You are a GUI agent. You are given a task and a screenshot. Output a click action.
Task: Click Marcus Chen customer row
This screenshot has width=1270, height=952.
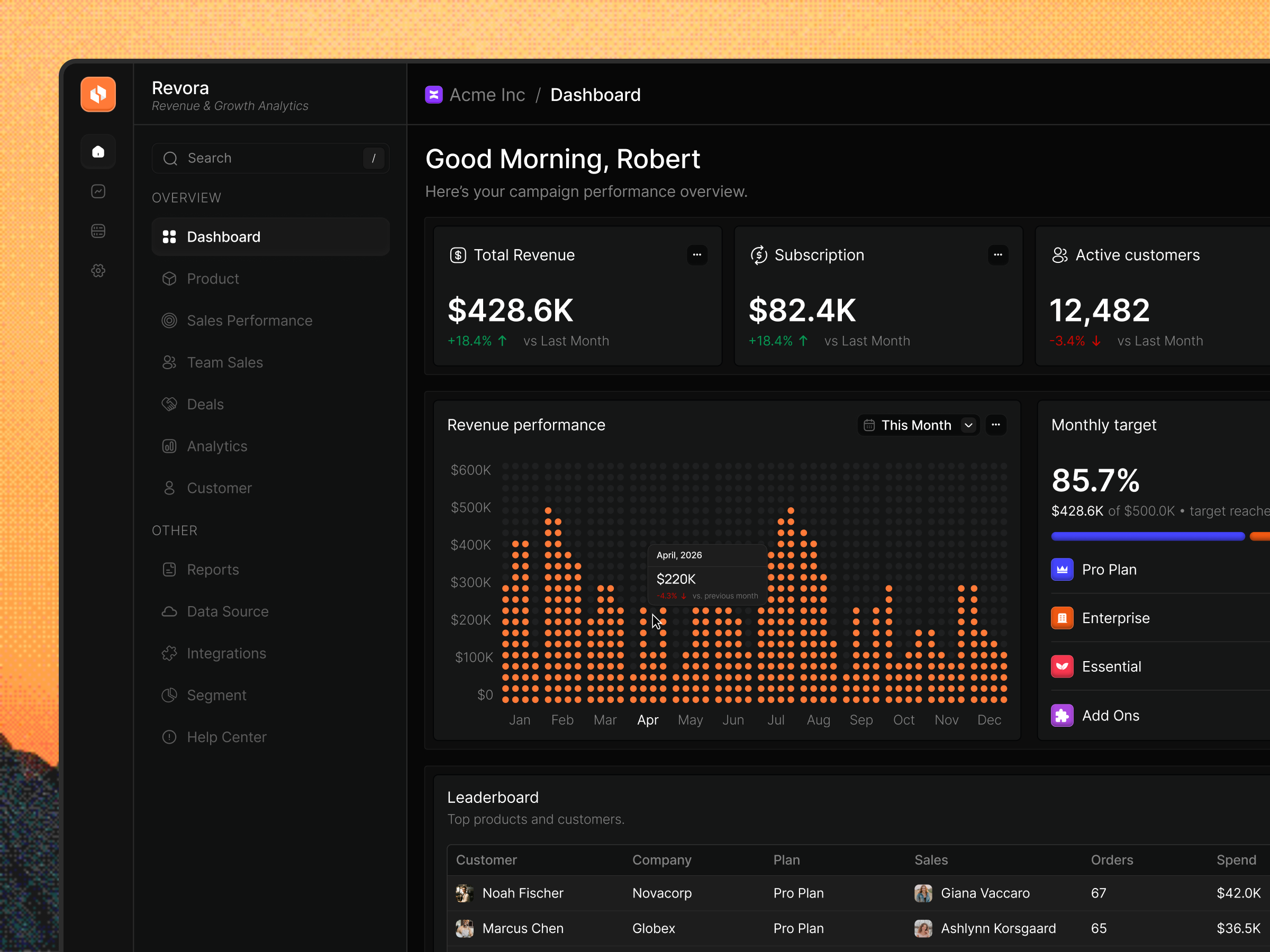858,928
